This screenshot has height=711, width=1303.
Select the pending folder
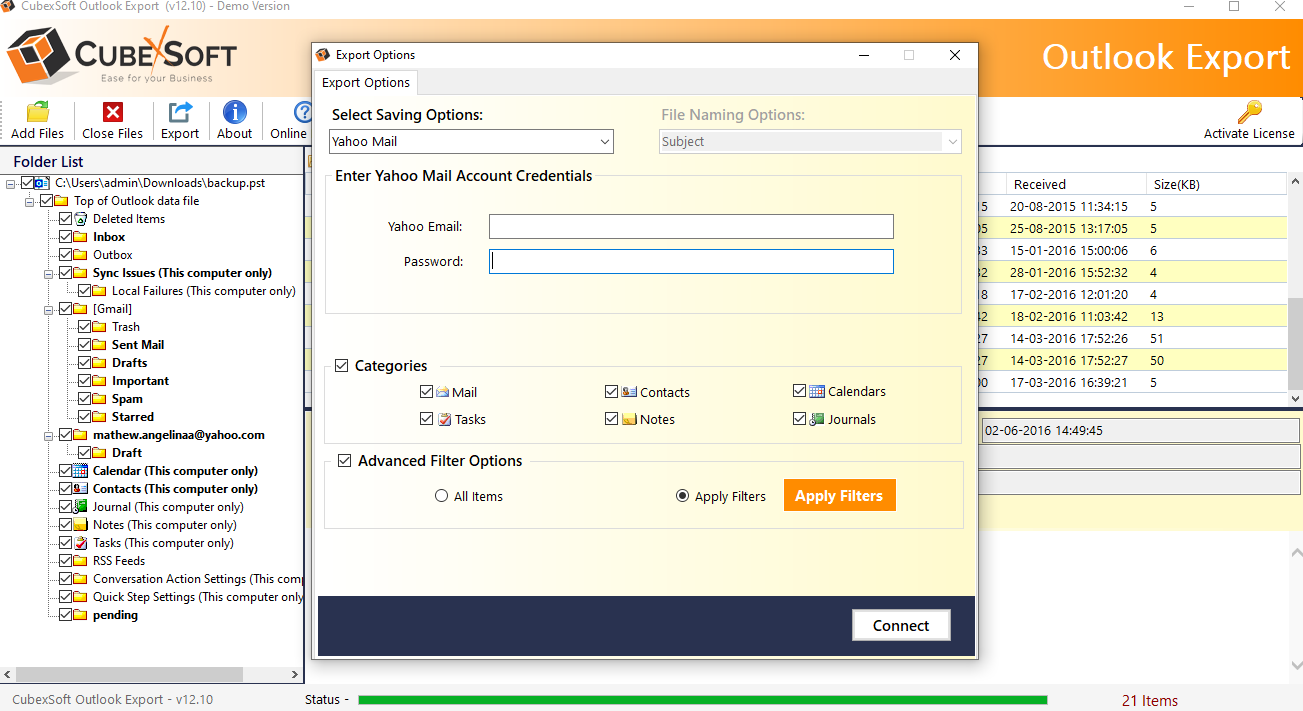116,615
